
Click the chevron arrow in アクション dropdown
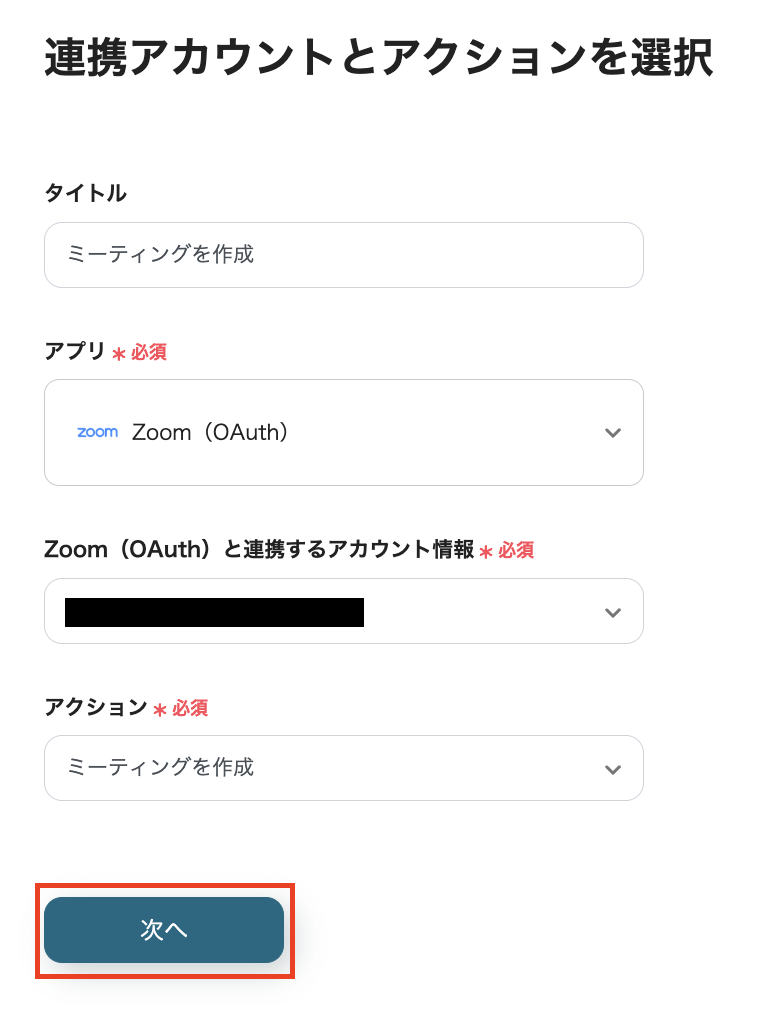(613, 769)
